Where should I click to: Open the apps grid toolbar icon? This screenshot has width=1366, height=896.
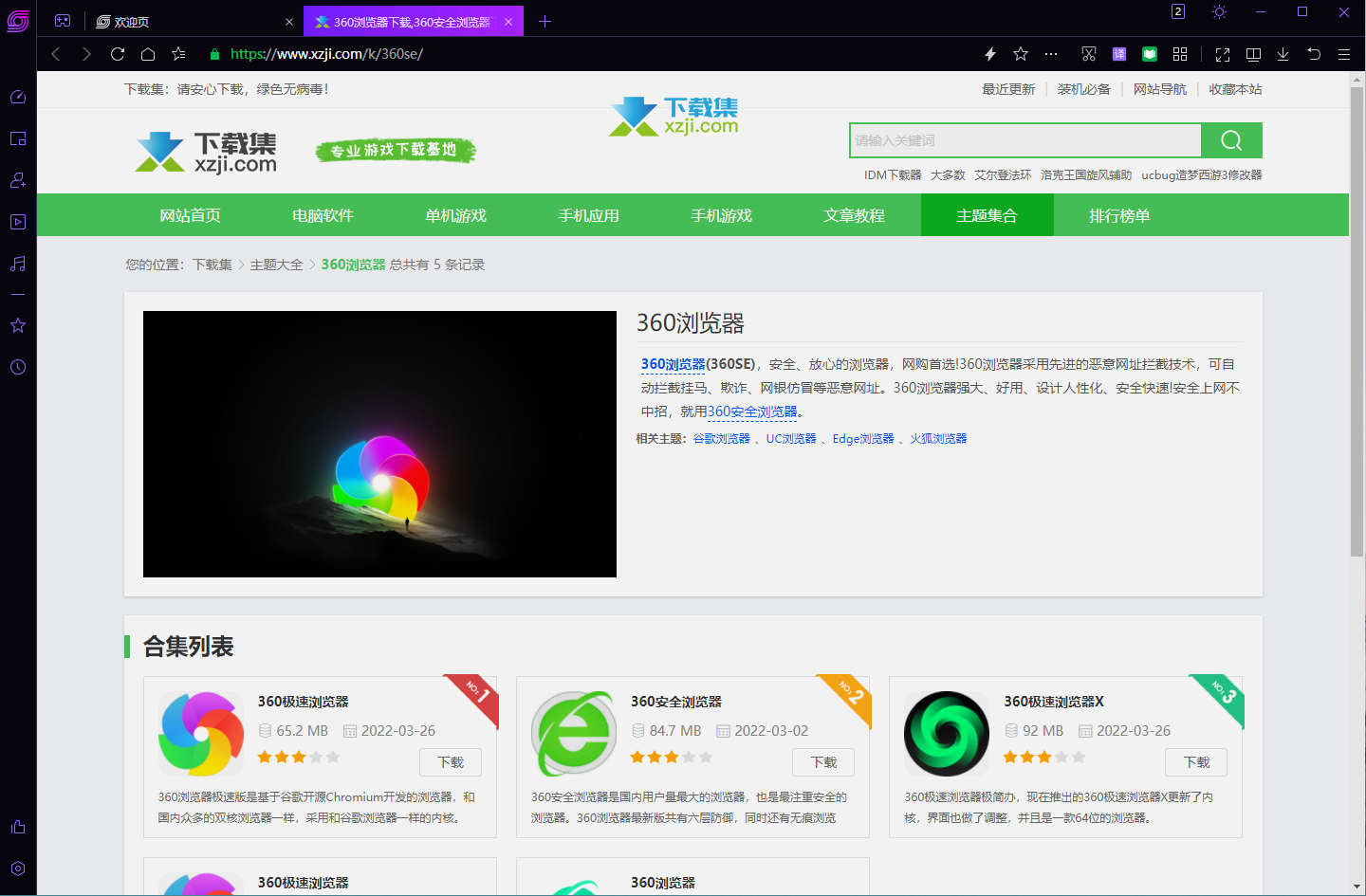(1180, 54)
